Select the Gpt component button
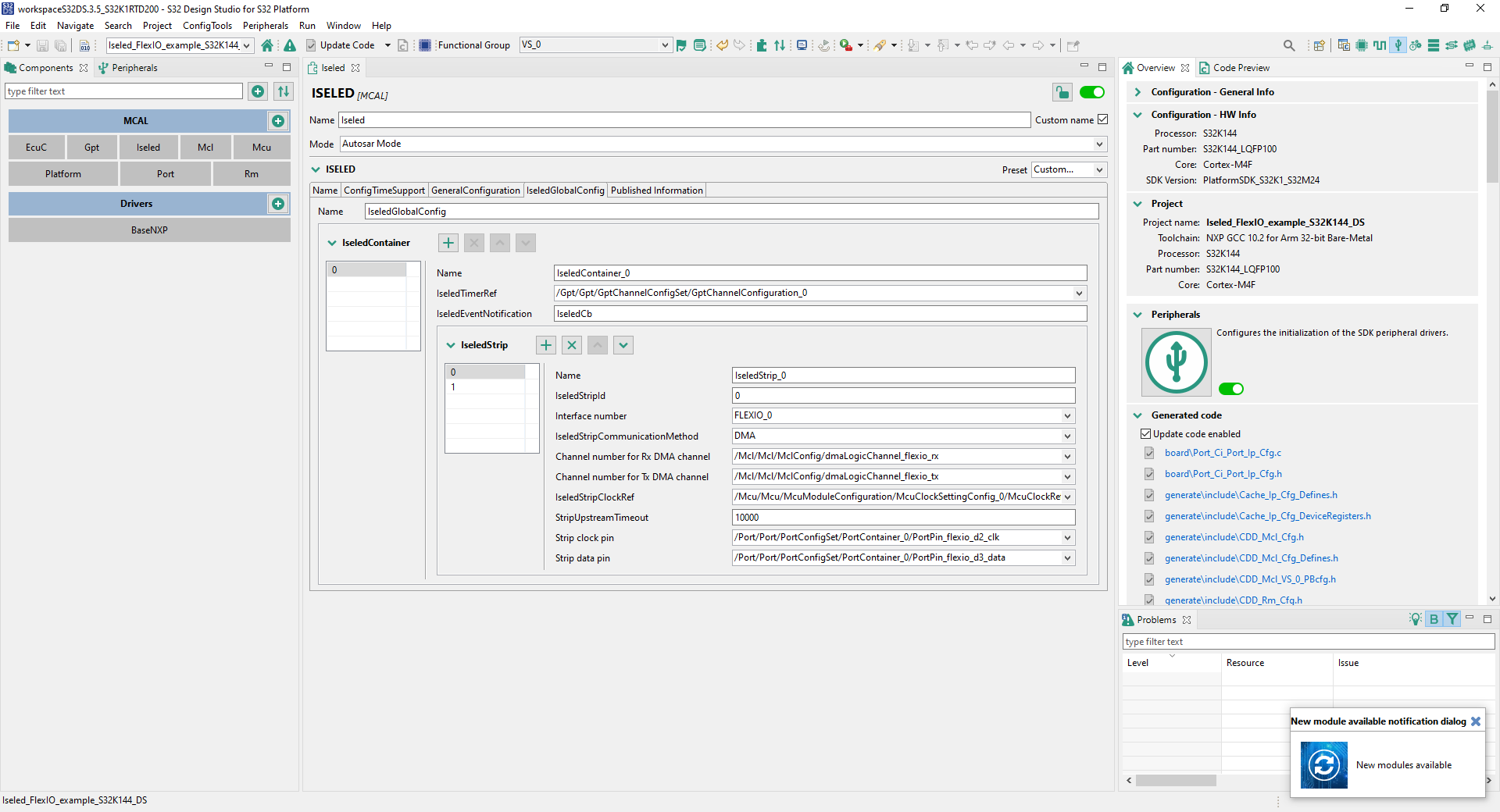 [x=91, y=148]
